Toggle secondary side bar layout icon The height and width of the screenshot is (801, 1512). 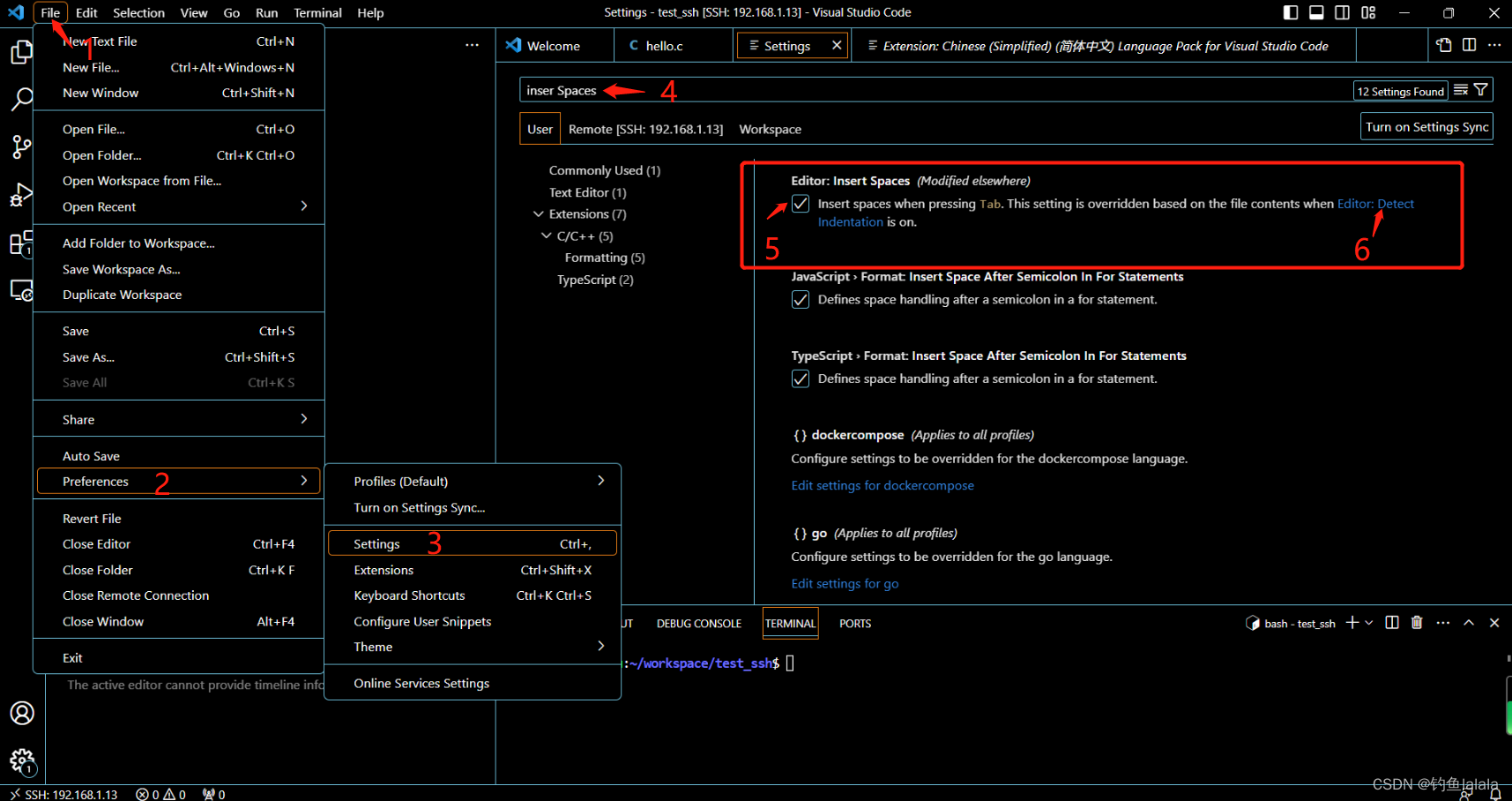point(1342,12)
